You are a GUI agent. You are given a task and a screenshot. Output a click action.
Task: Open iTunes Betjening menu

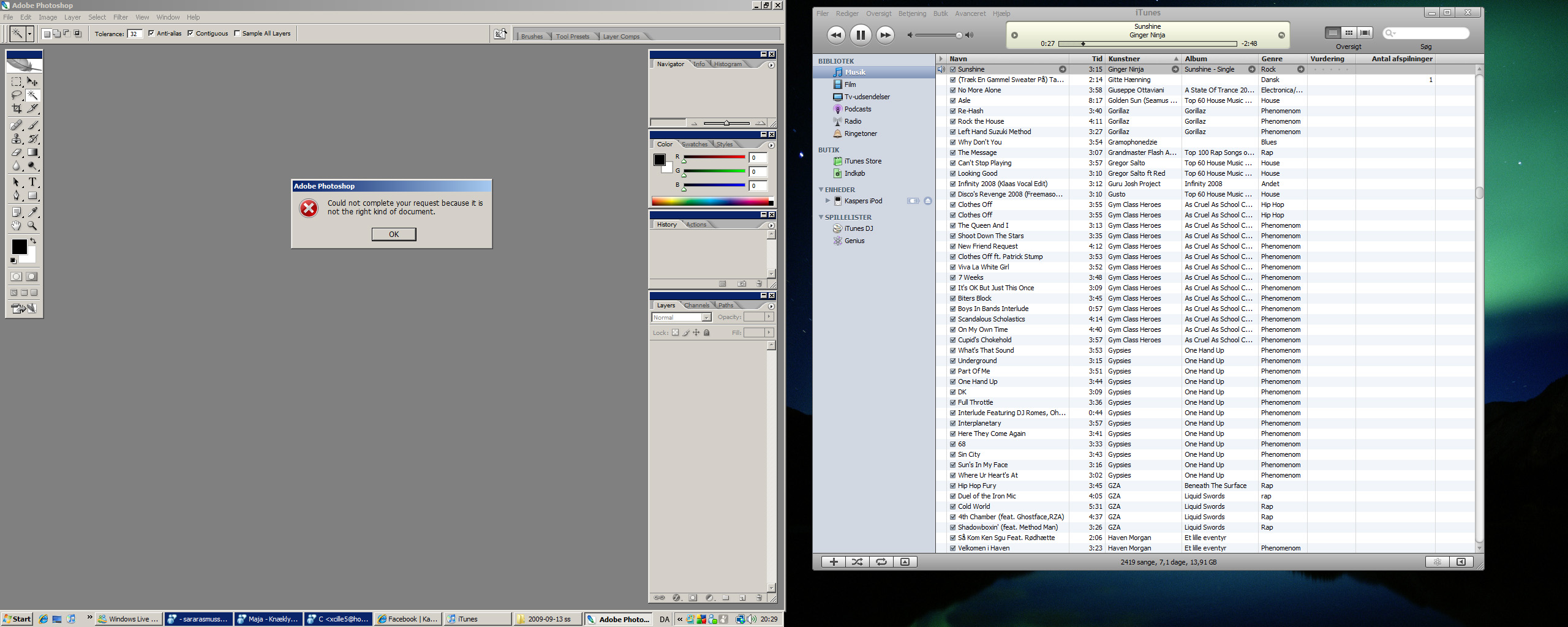click(x=912, y=13)
